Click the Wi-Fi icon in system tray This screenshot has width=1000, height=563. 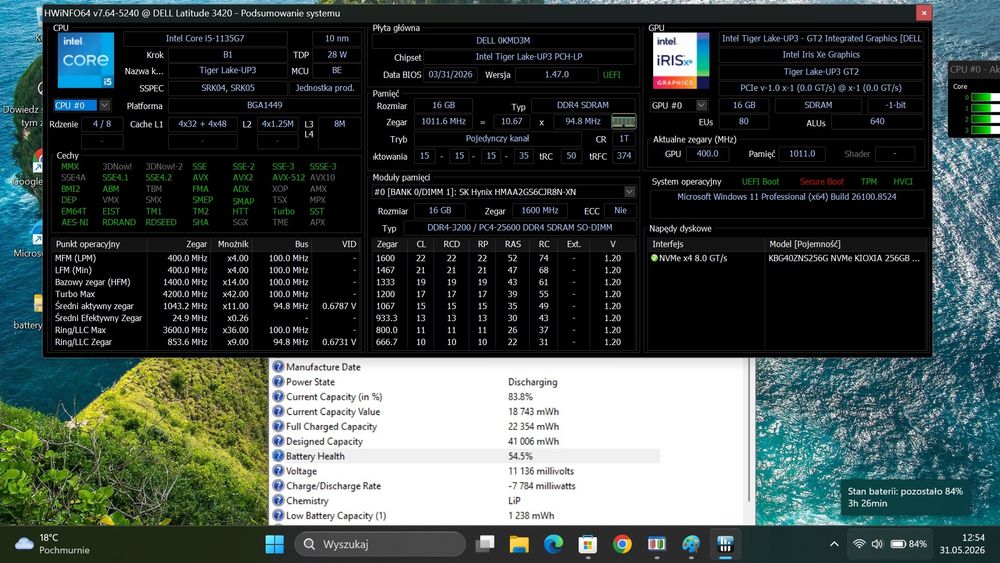point(859,544)
